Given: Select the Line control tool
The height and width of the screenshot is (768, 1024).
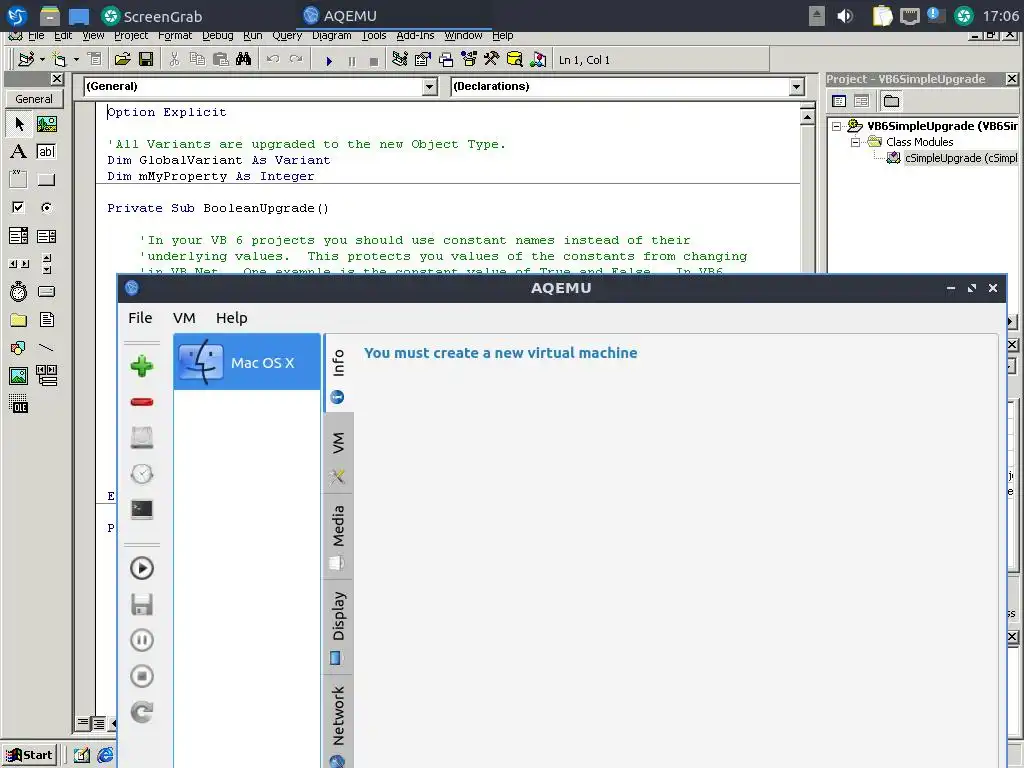Looking at the screenshot, I should tap(46, 347).
